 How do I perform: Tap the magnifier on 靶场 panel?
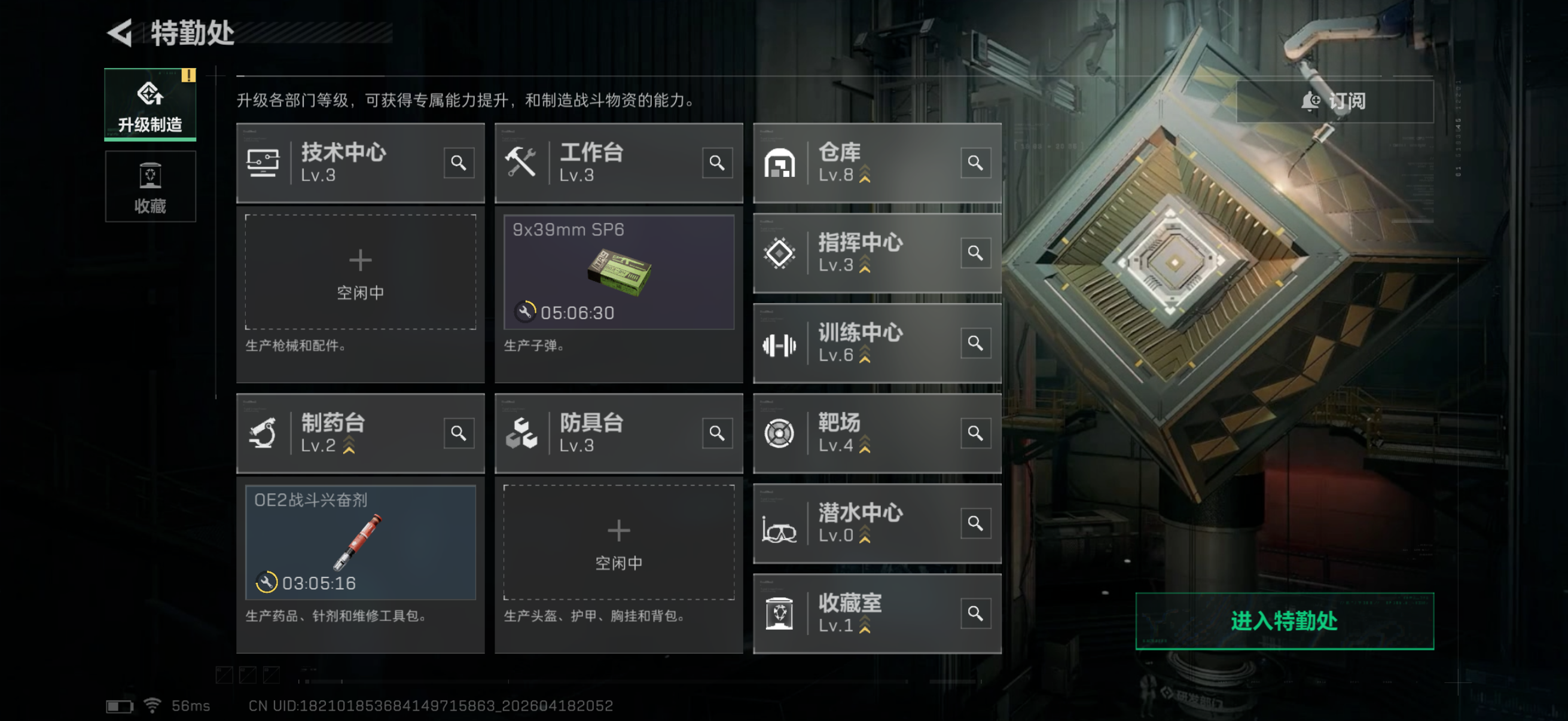975,433
